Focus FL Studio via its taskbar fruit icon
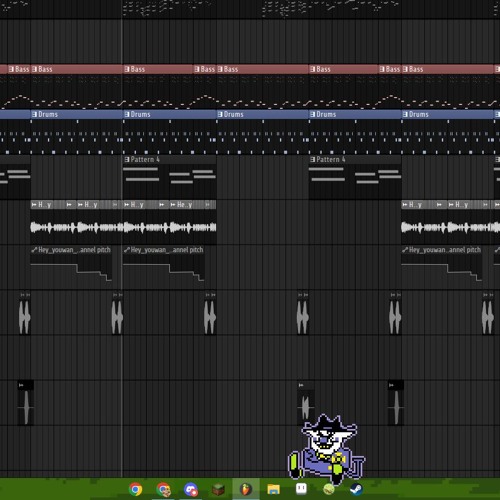 click(246, 489)
